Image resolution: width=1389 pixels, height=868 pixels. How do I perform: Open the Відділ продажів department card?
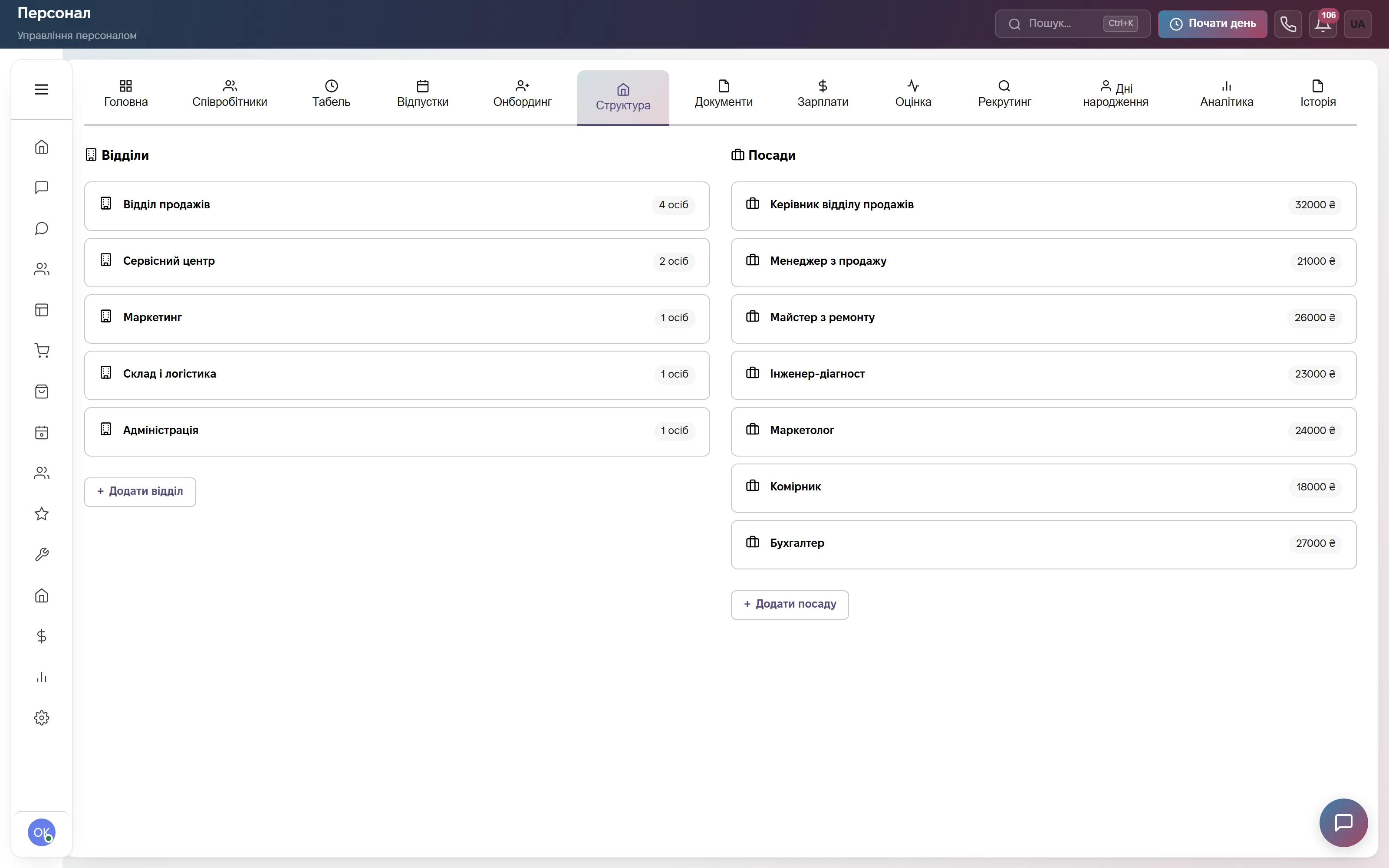[397, 206]
